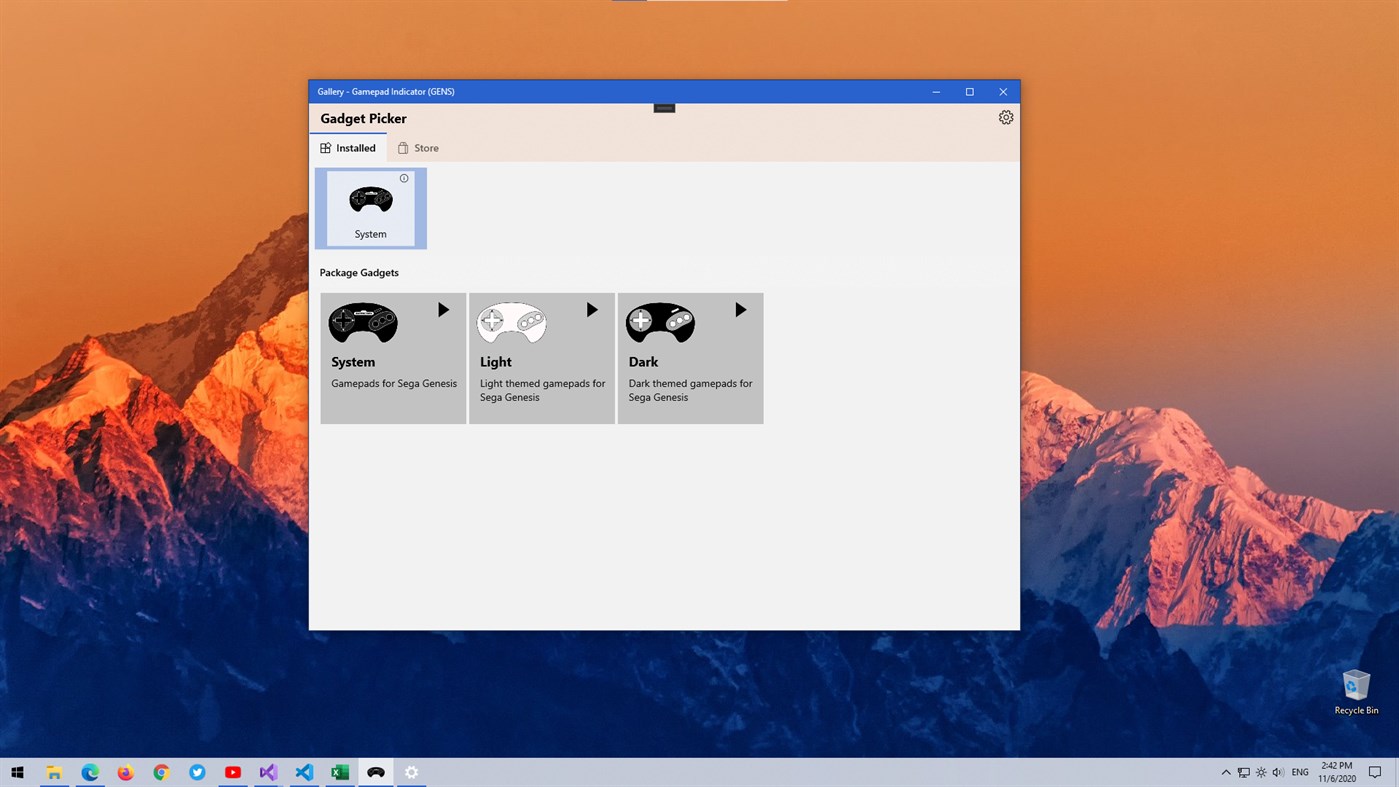Expand hidden icons in the system tray
Screen dimensions: 1399x787
click(x=1225, y=771)
